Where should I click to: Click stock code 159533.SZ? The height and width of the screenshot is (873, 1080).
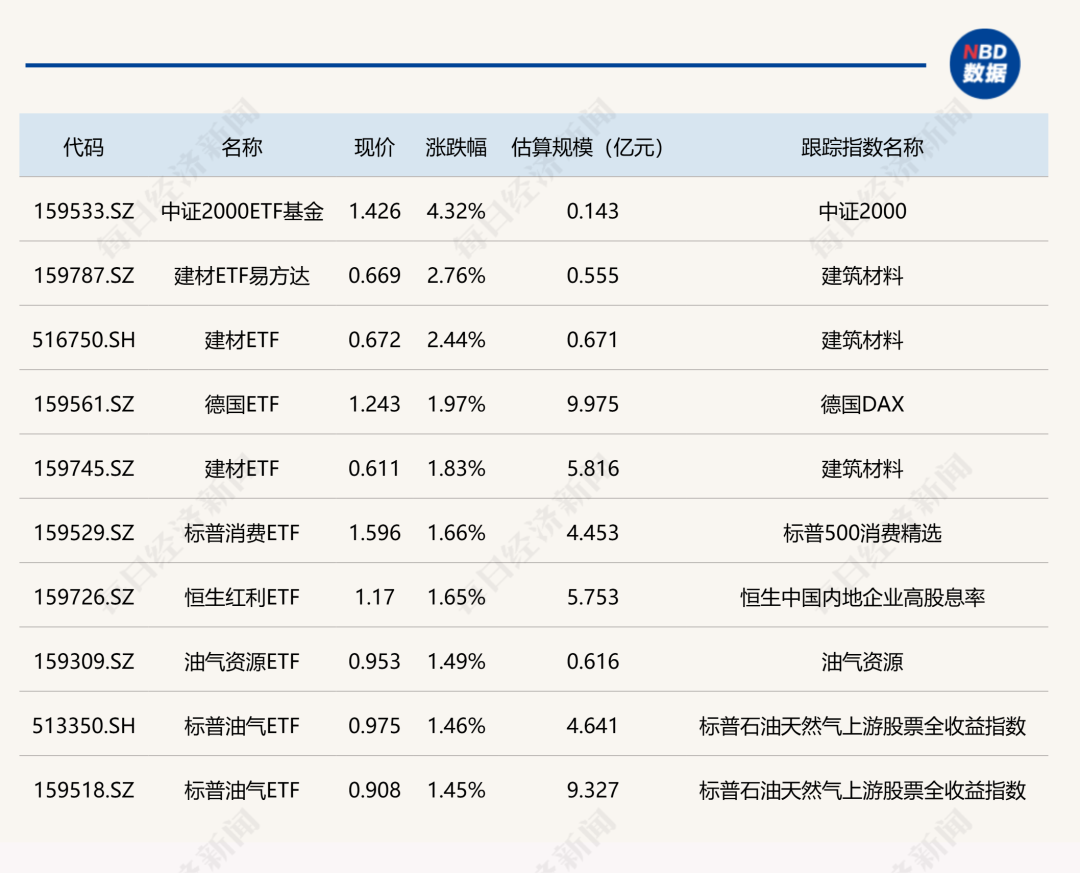83,211
